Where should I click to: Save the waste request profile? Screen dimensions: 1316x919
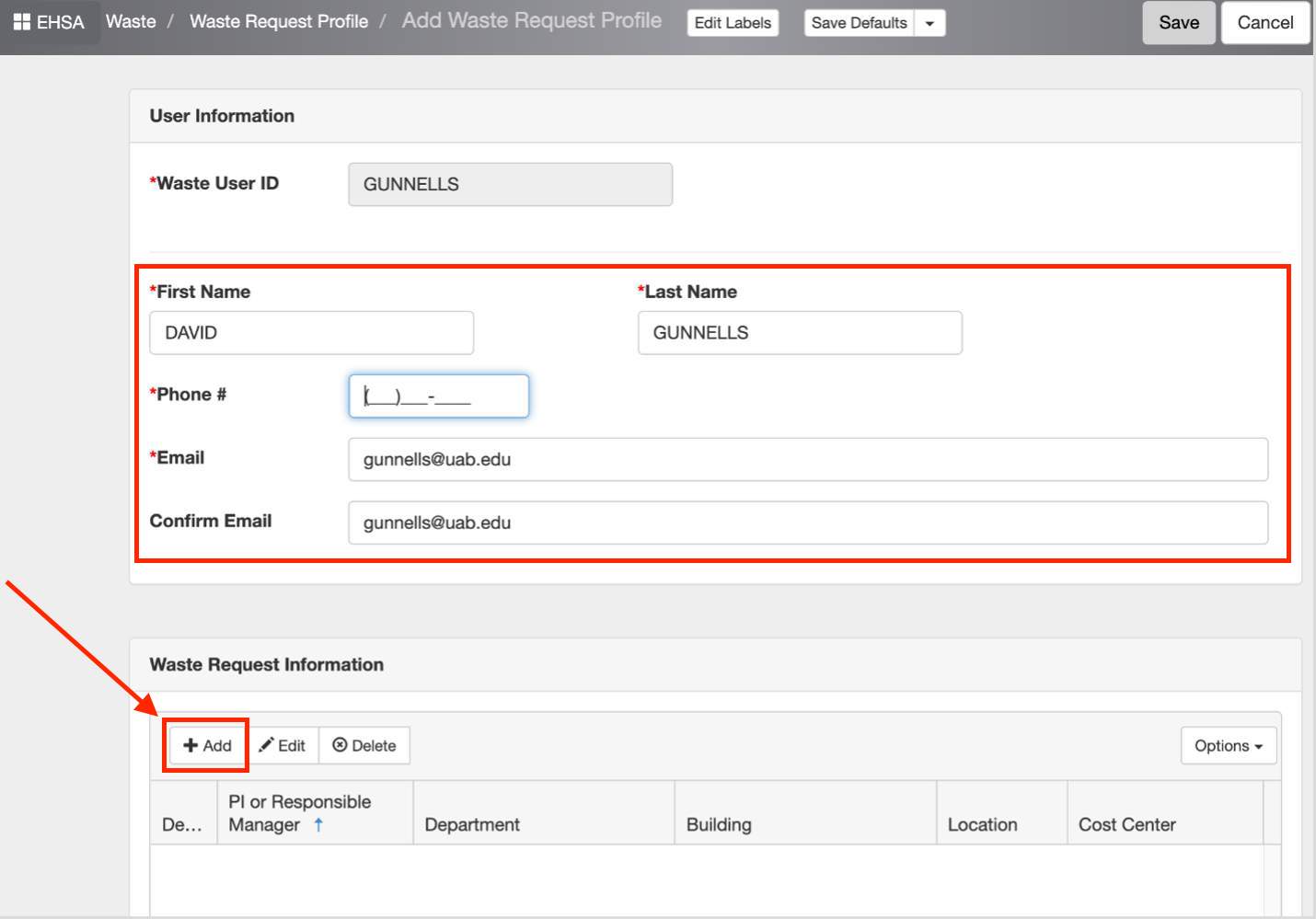pos(1178,23)
